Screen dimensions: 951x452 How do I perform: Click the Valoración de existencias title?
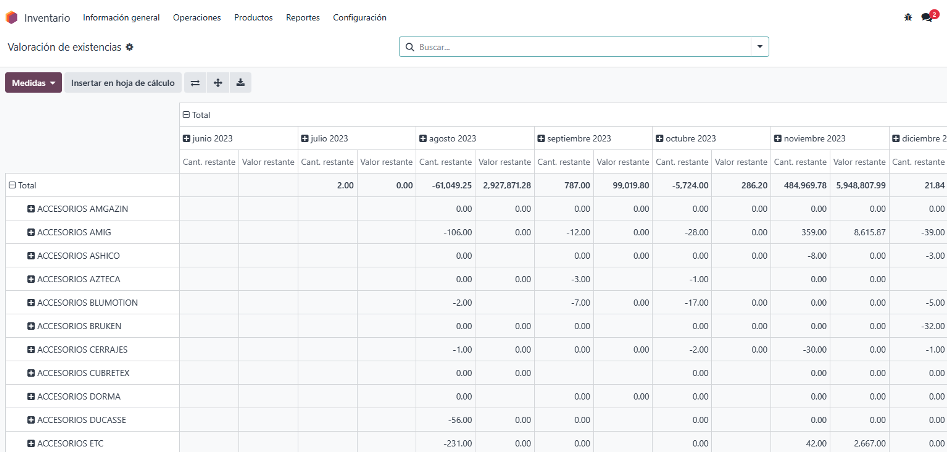tap(64, 47)
